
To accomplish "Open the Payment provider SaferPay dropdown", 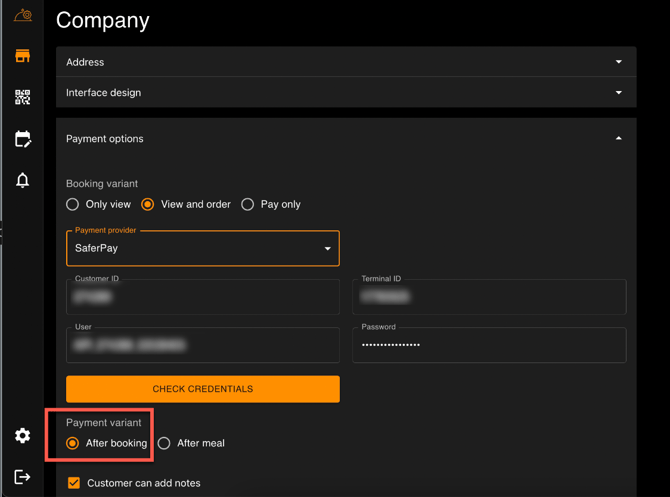I will pyautogui.click(x=202, y=249).
